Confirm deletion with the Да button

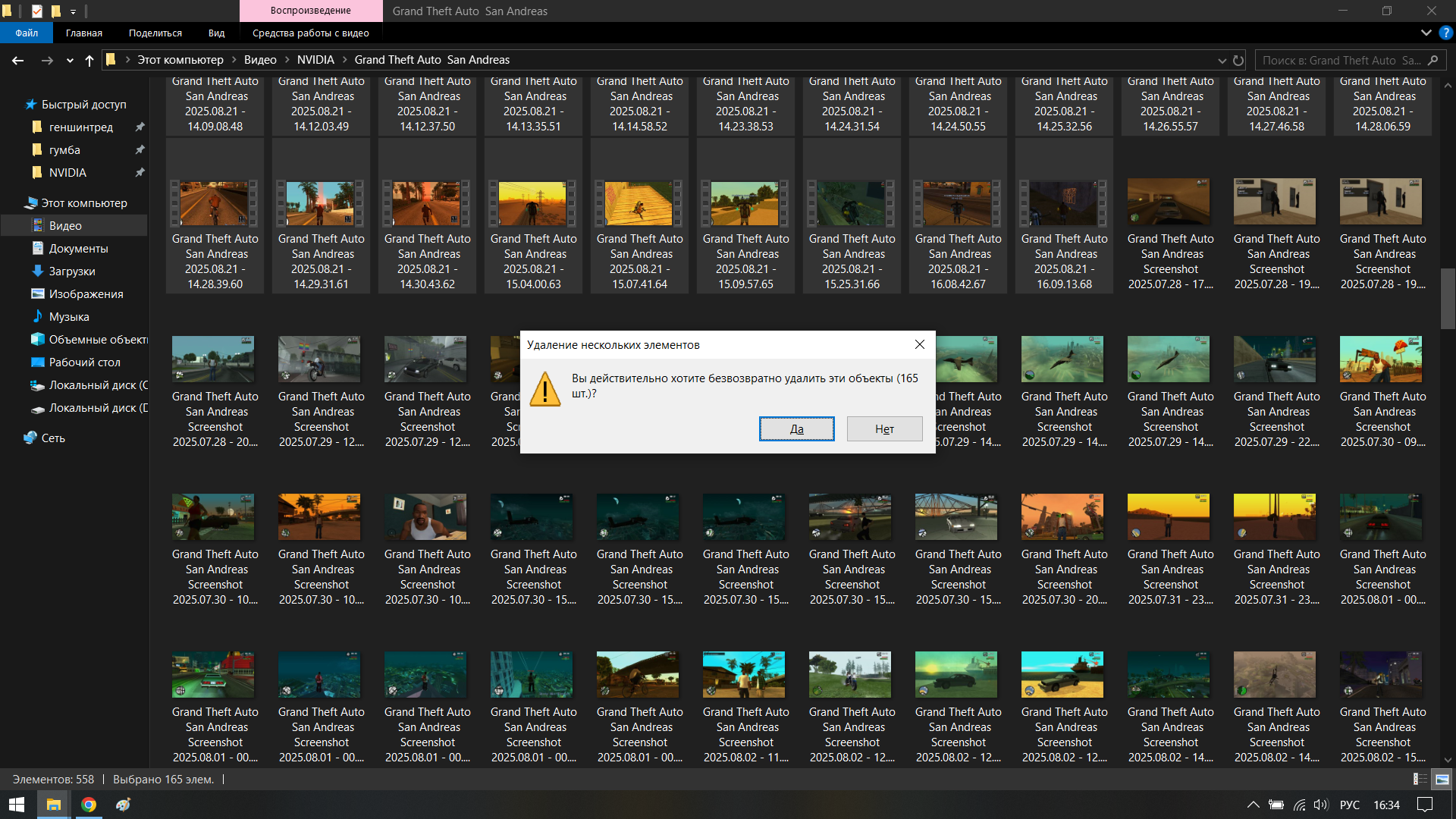796,428
